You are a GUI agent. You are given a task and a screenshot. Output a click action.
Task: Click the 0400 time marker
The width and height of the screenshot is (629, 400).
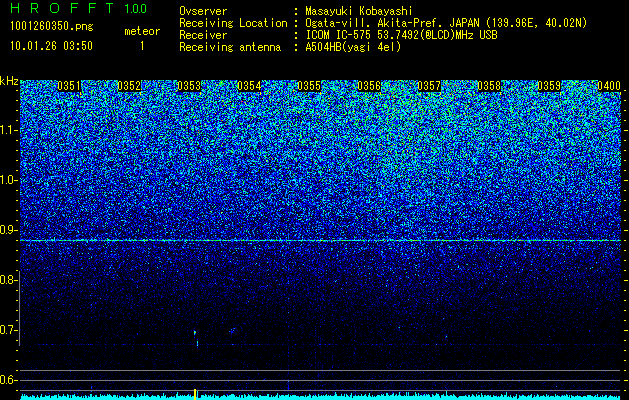pos(609,86)
